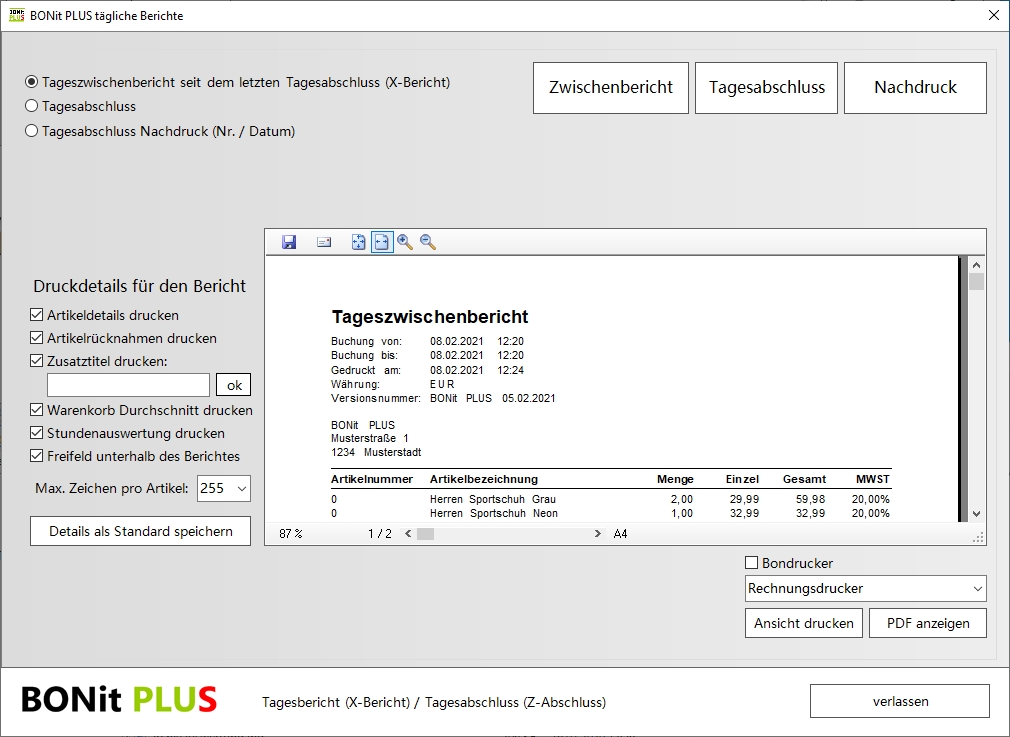Click the verlassen button

click(x=900, y=701)
